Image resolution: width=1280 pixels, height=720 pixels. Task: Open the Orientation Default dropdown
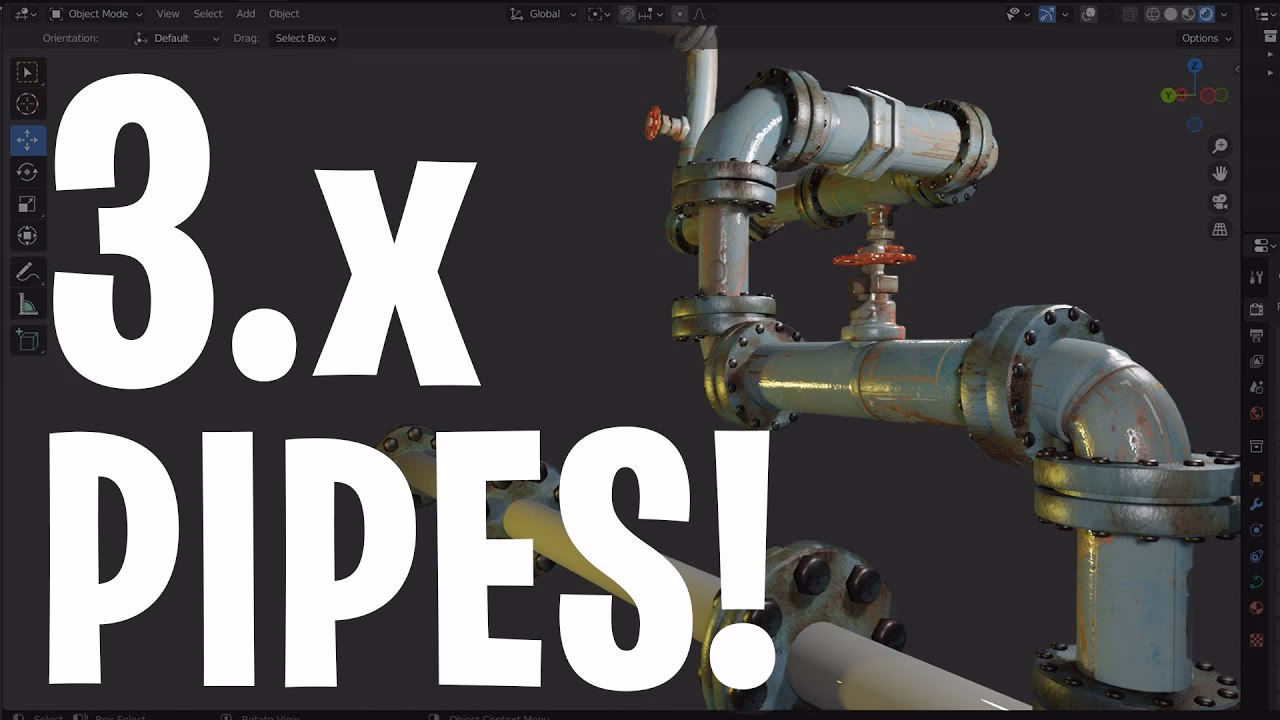coord(177,38)
